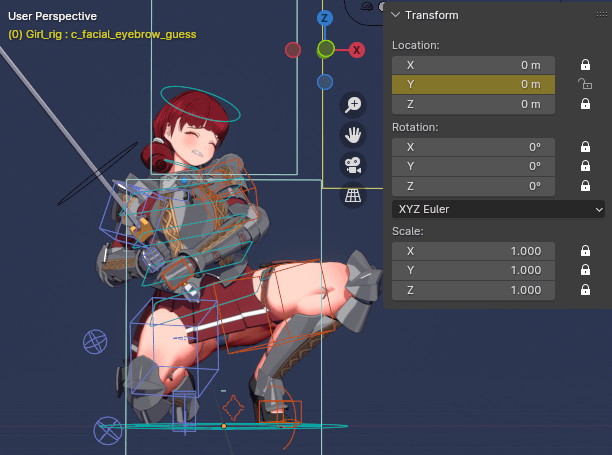Toggle camera view with camera icon
The height and width of the screenshot is (455, 612).
point(353,166)
